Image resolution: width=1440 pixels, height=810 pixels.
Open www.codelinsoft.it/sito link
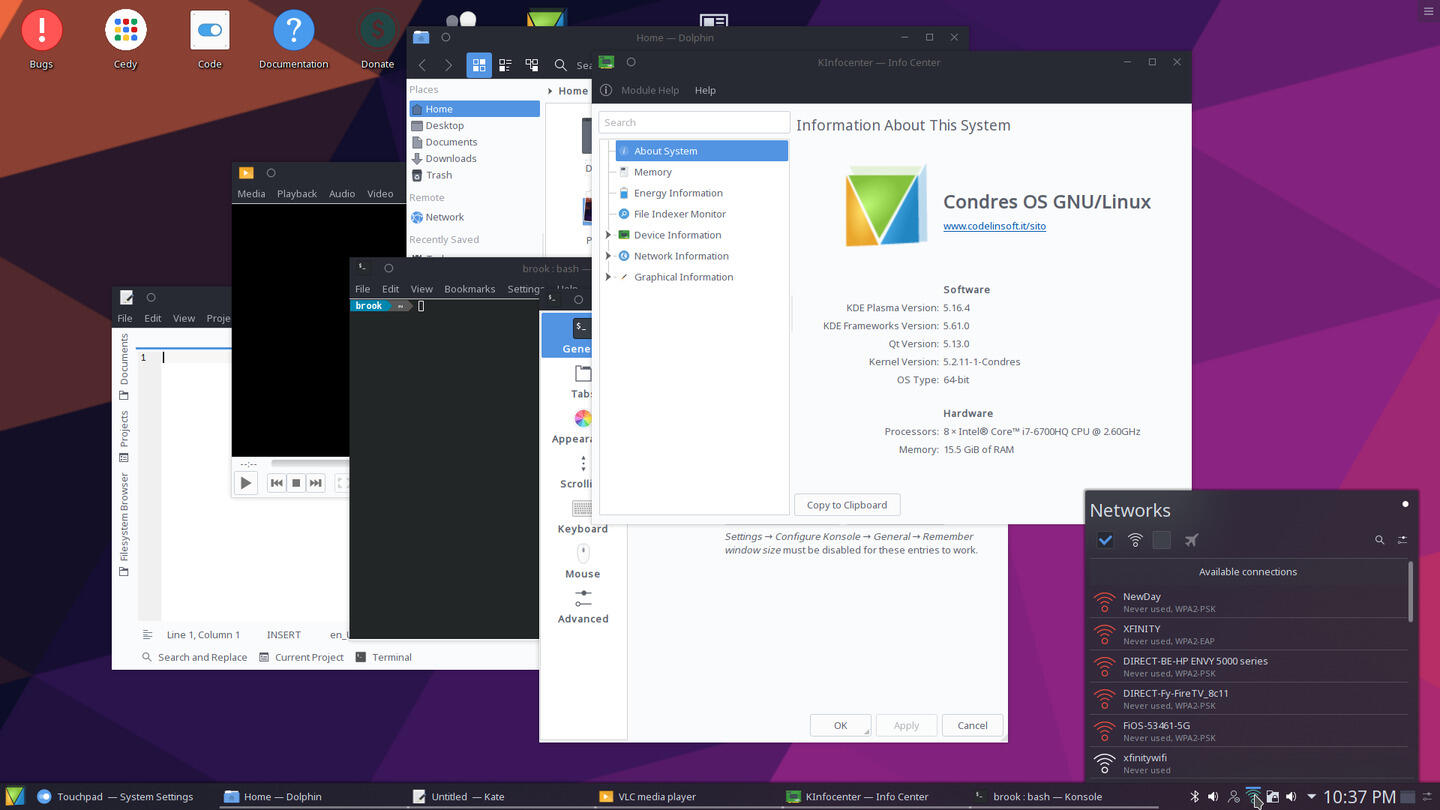(x=994, y=226)
